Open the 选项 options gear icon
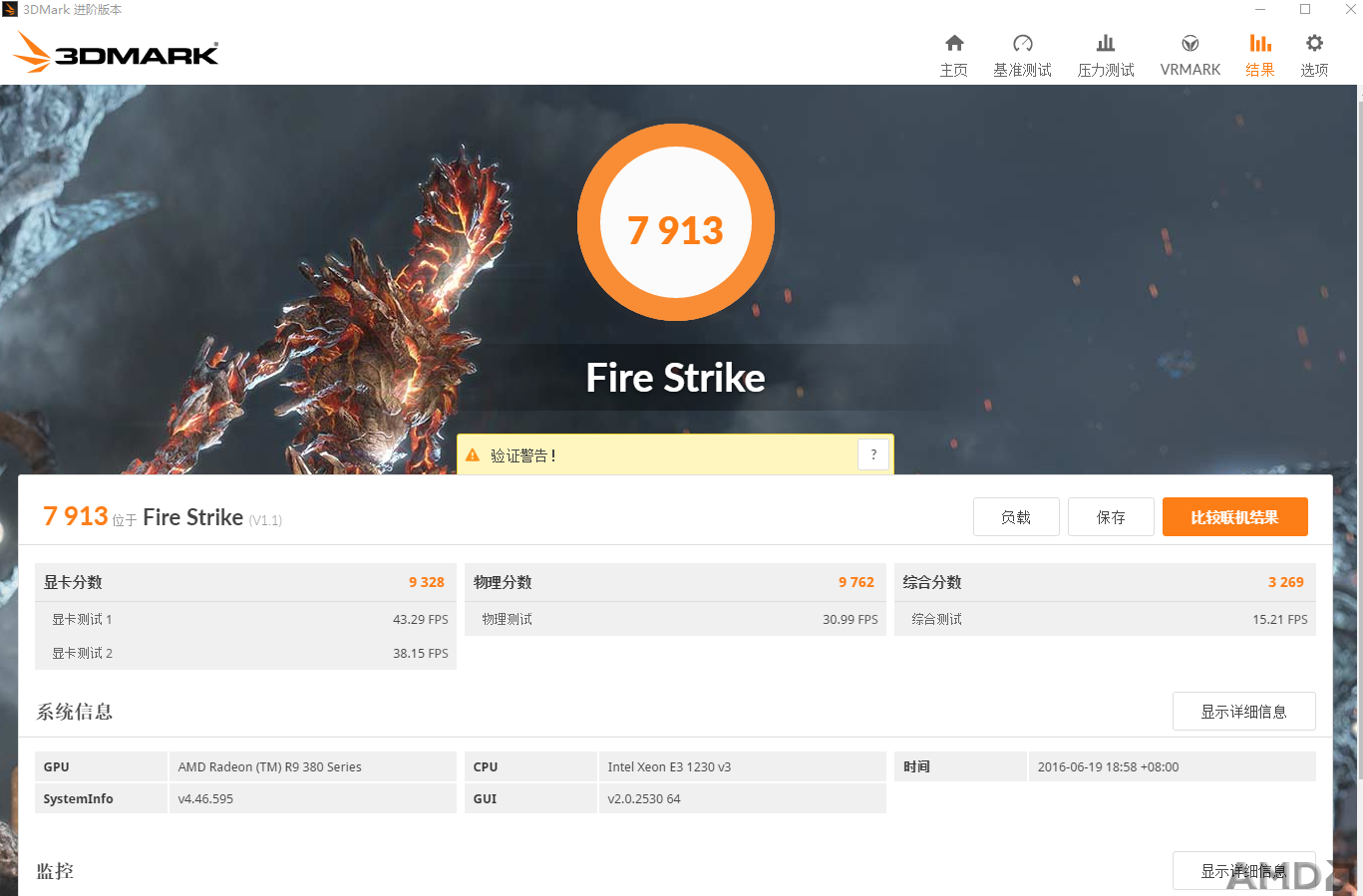Viewport: 1363px width, 896px height. click(1314, 43)
